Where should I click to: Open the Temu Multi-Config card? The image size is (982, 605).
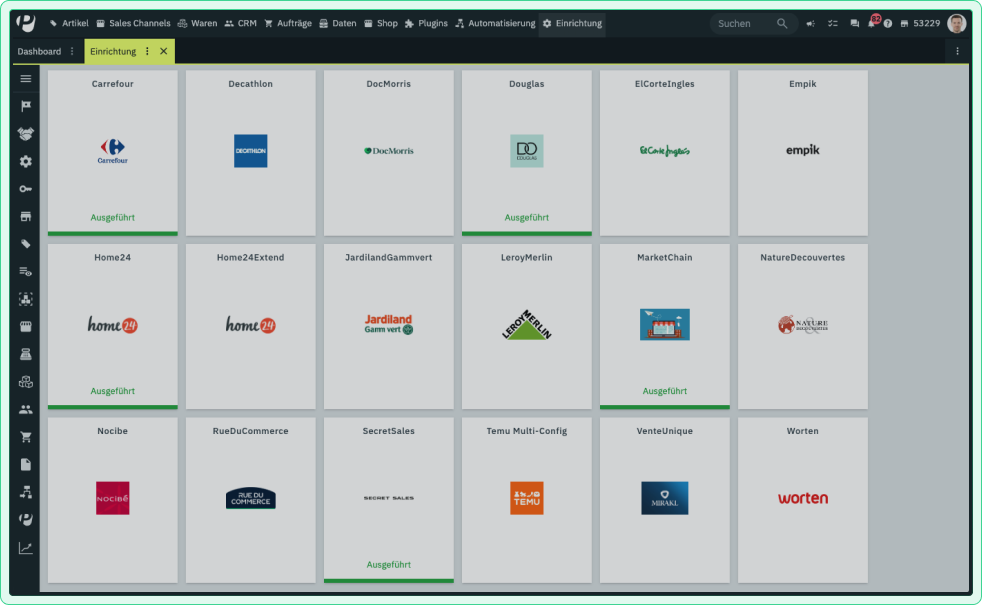[x=527, y=500]
